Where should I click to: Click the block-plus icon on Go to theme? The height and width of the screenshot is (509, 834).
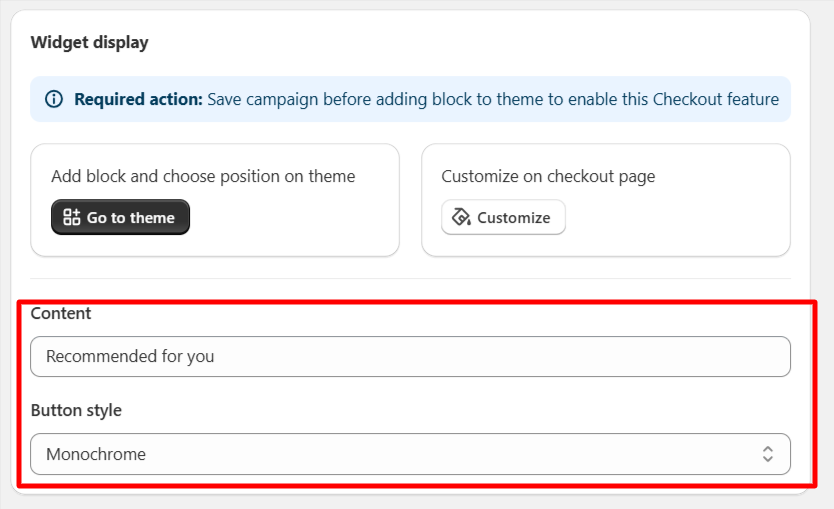[72, 217]
